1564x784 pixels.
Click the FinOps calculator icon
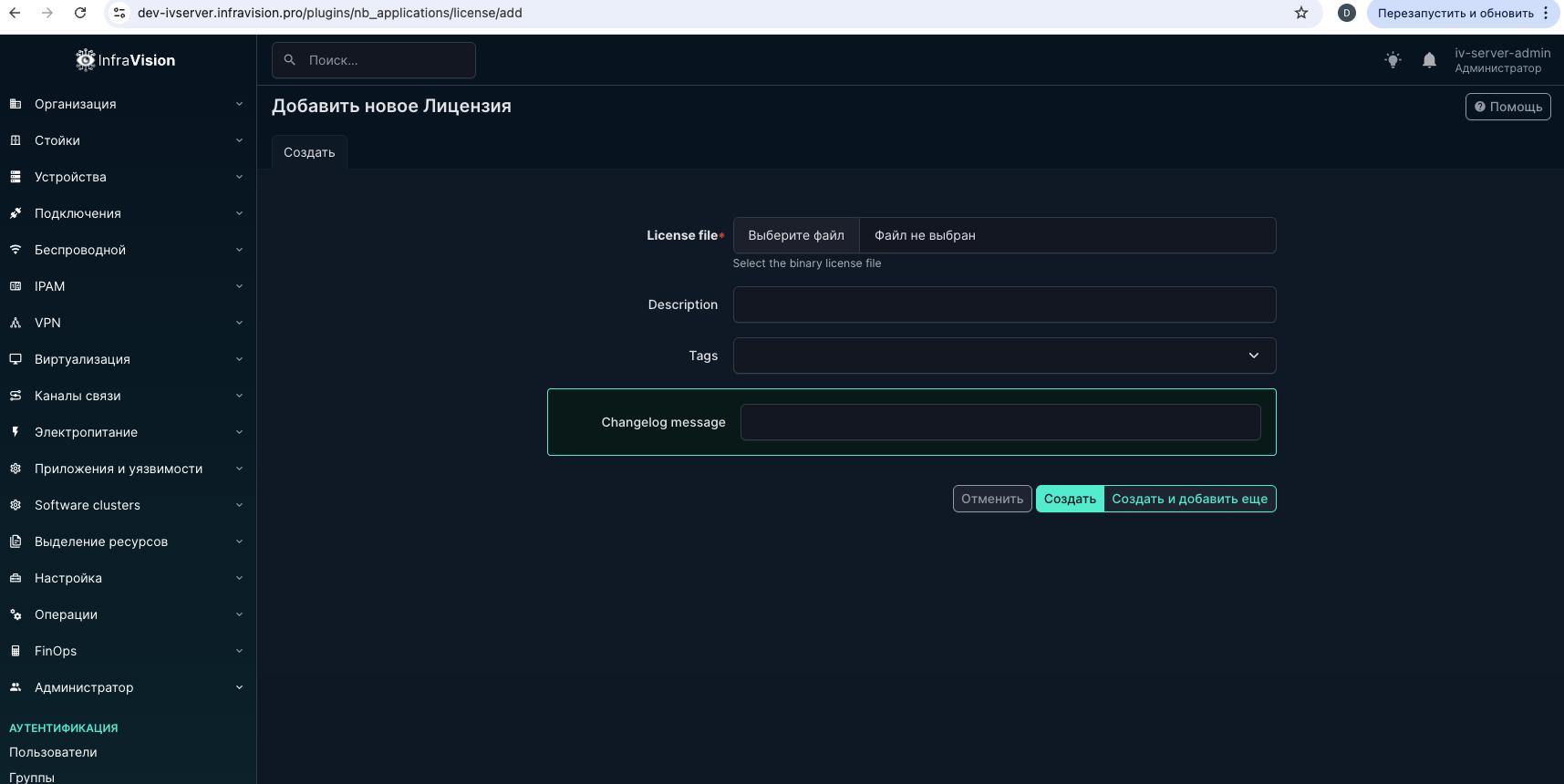click(x=16, y=651)
